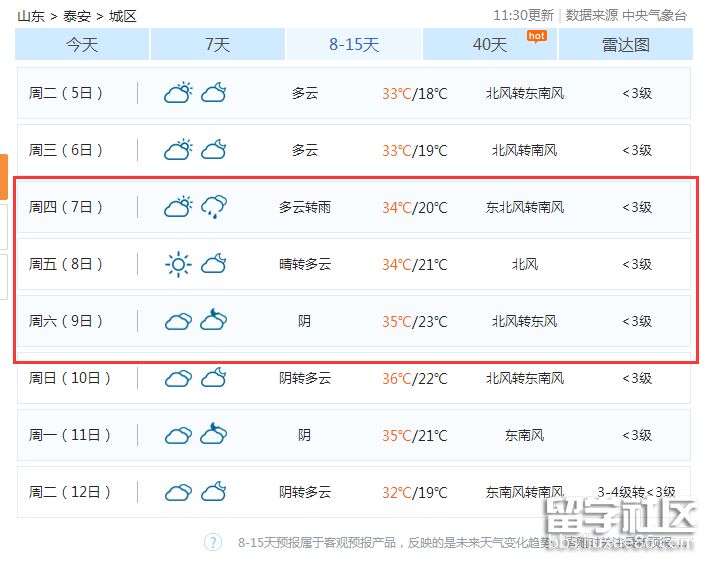Open the 今天 forecast tab

click(82, 44)
